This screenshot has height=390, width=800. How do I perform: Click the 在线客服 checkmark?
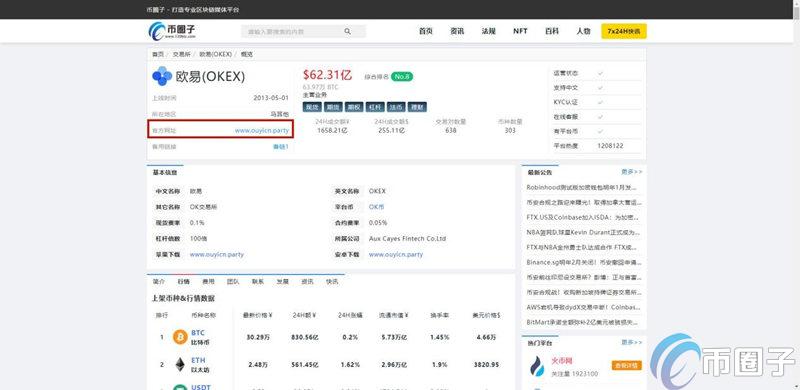(x=601, y=117)
